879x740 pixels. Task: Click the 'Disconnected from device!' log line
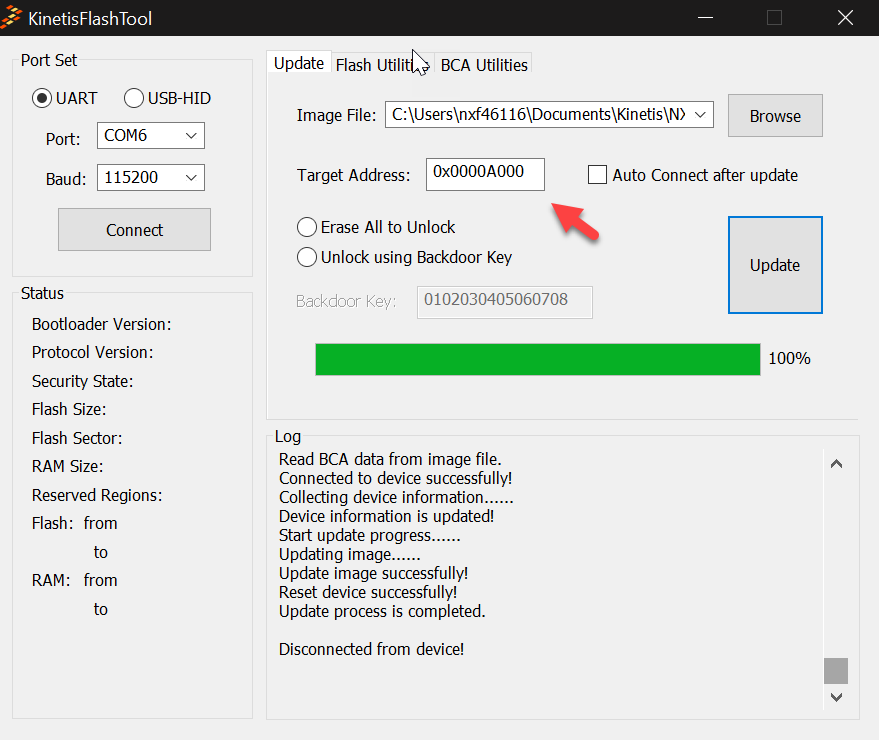(372, 649)
